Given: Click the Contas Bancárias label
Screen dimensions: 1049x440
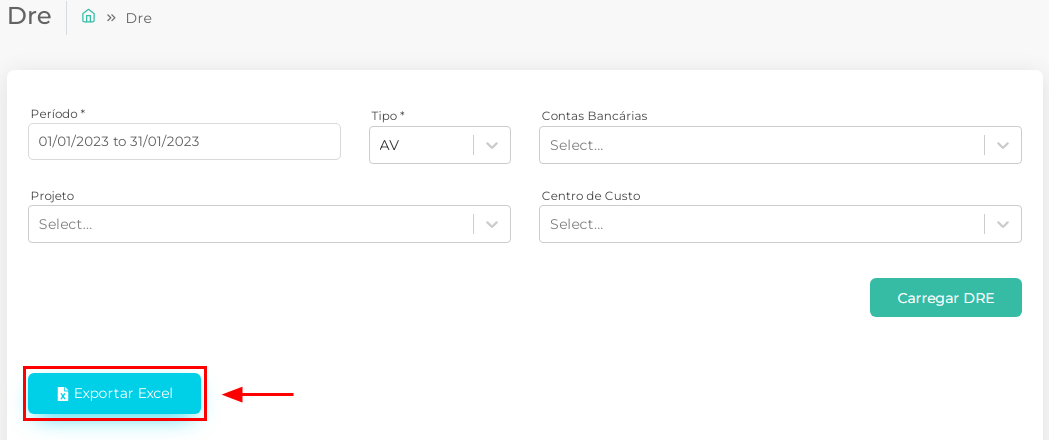Looking at the screenshot, I should point(594,116).
